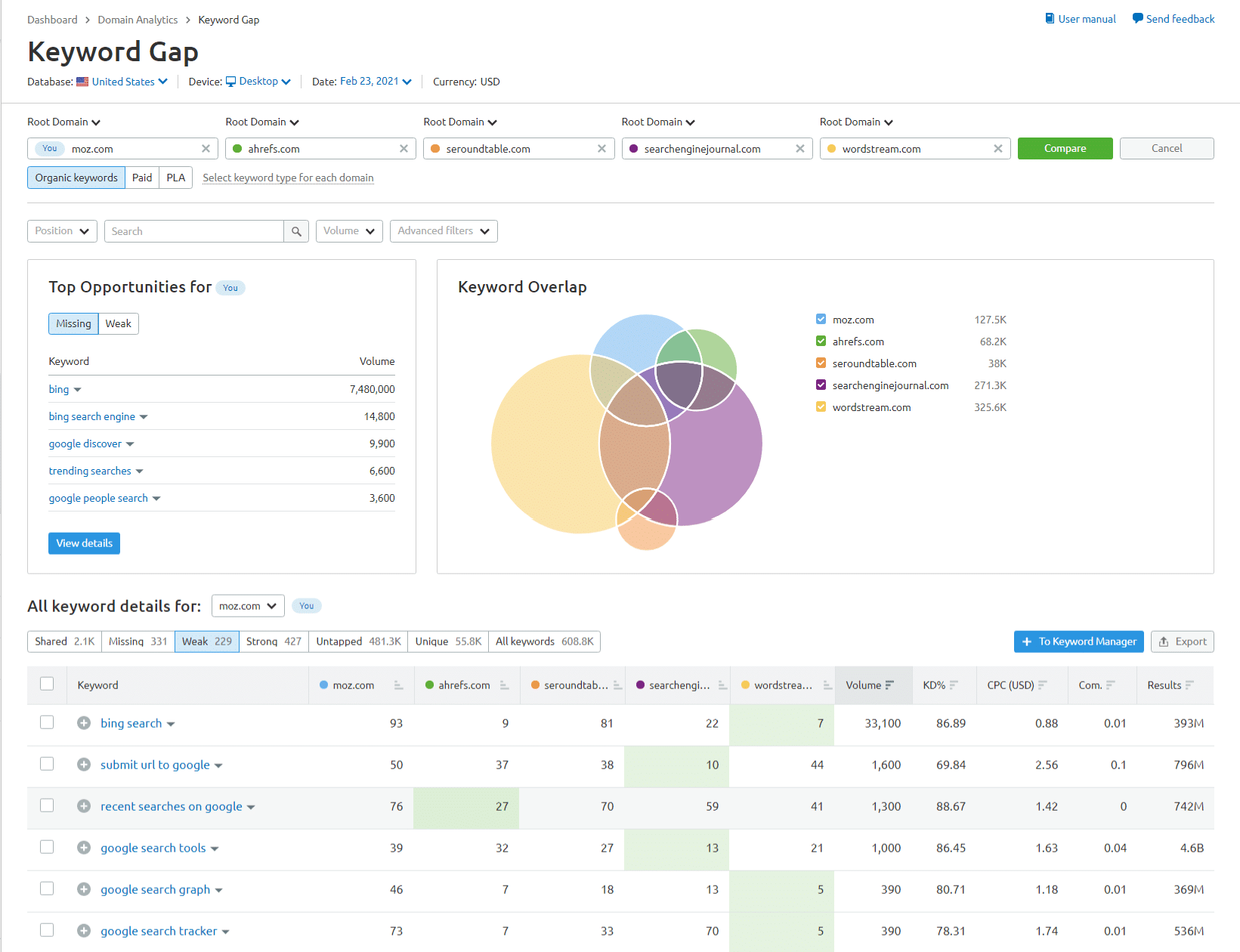Expand google search tools plus icon

point(84,848)
